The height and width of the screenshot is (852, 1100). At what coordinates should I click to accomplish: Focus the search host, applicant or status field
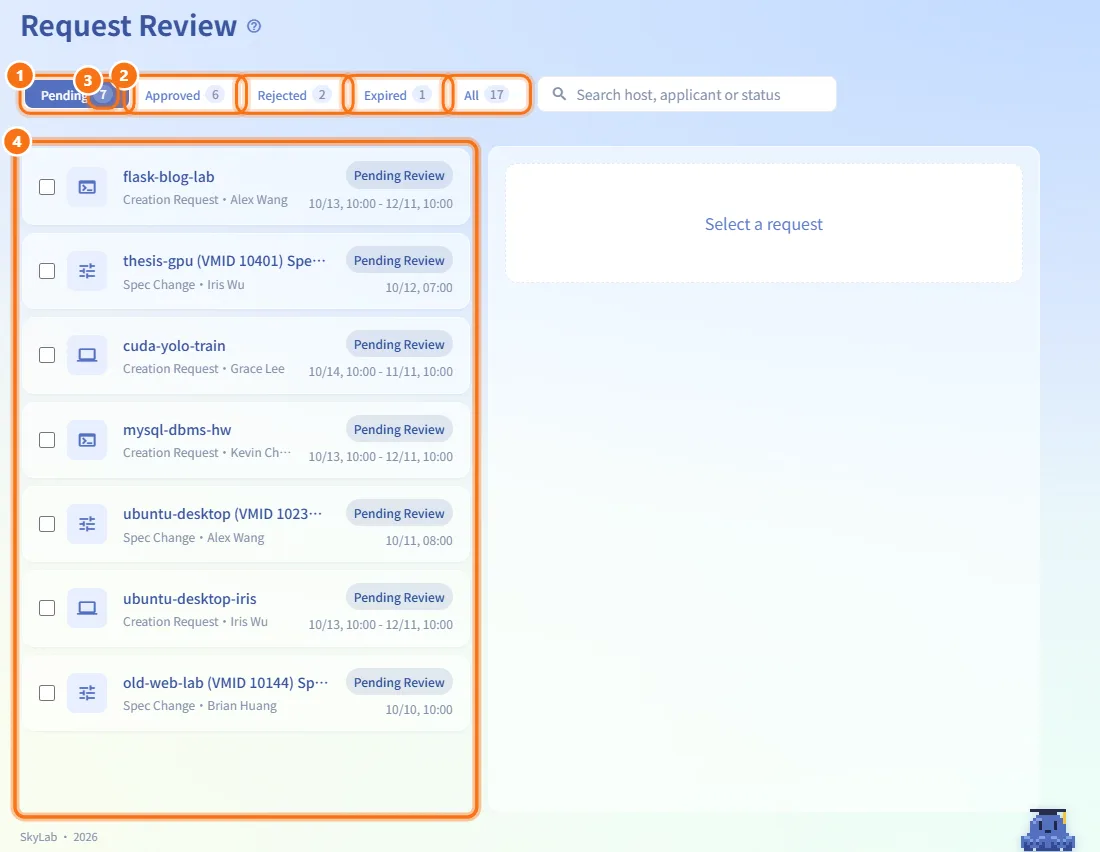[687, 95]
